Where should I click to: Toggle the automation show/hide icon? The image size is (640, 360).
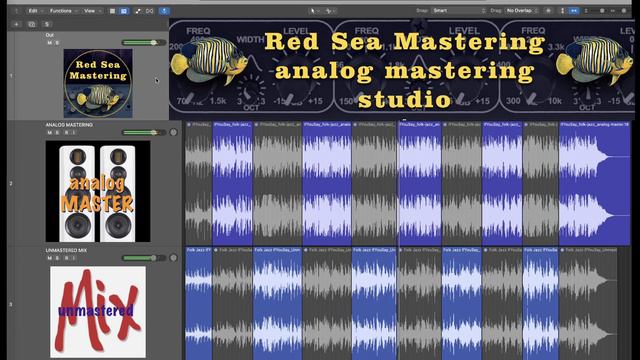point(138,11)
